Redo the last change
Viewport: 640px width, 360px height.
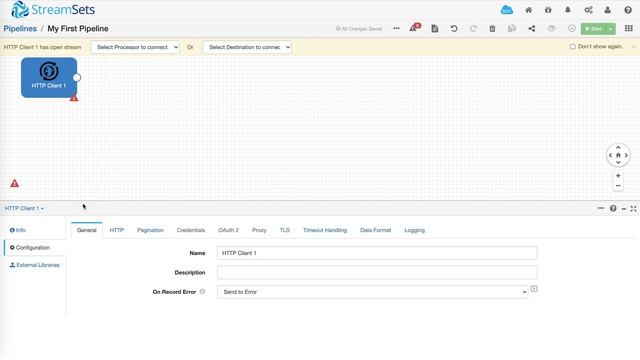(x=473, y=29)
